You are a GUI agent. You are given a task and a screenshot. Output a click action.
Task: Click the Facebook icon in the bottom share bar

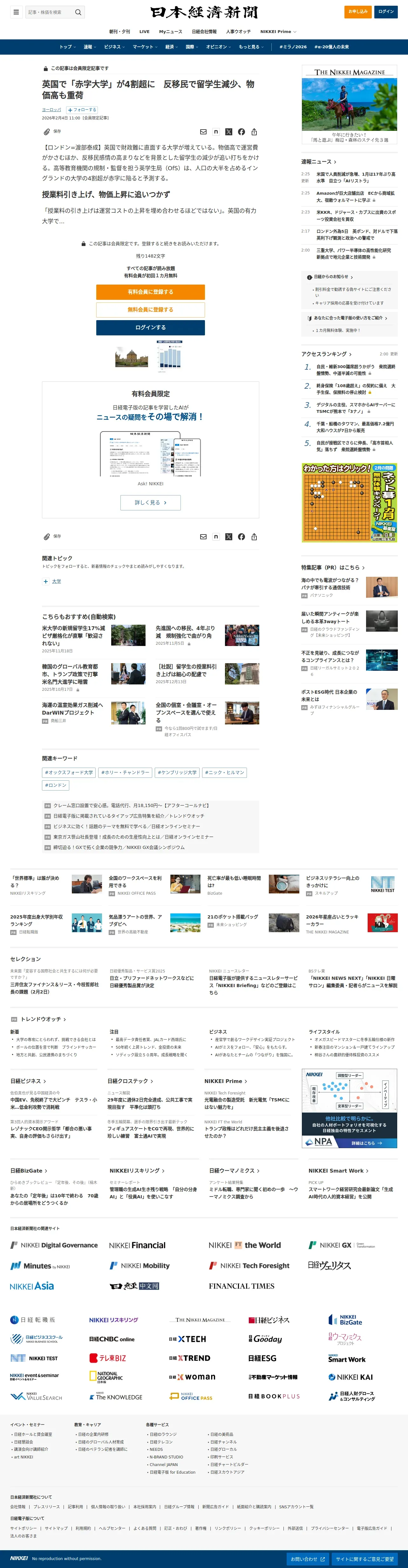point(241,536)
